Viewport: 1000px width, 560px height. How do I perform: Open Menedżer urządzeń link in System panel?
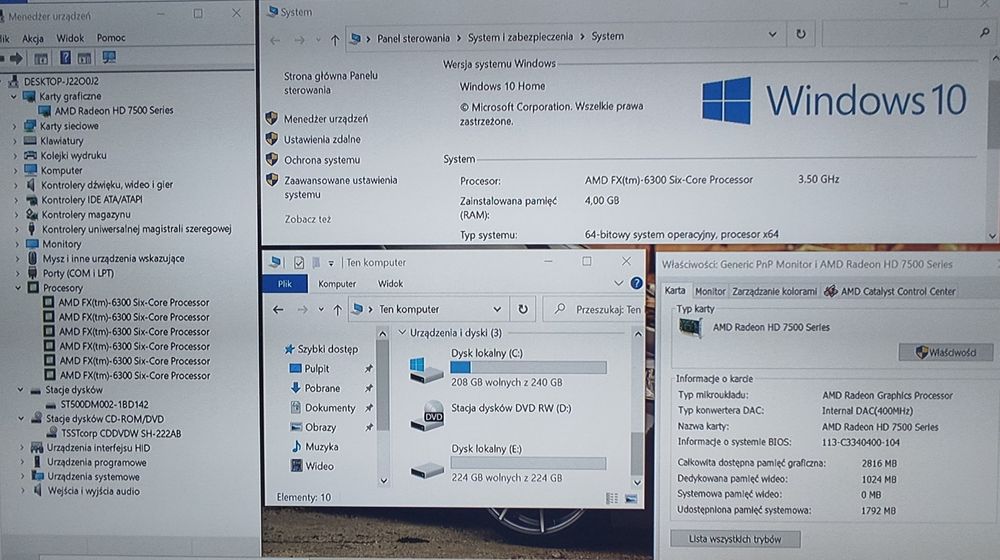coord(326,119)
